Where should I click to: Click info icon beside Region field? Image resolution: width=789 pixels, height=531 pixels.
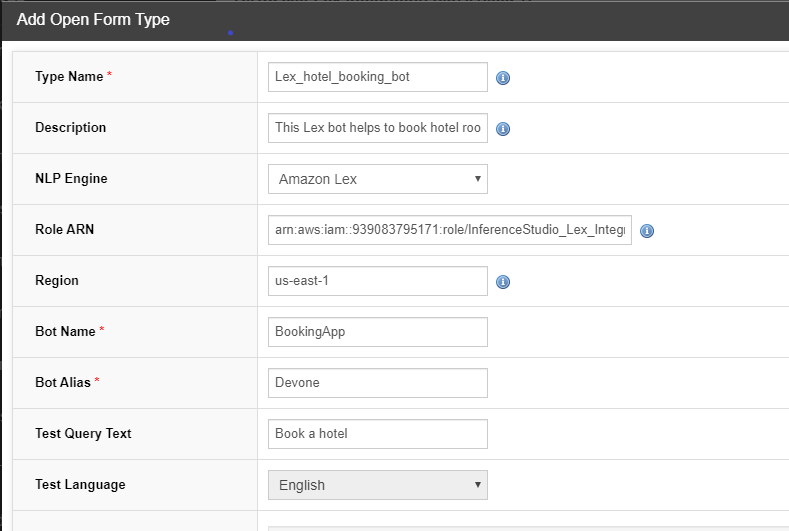pos(503,282)
